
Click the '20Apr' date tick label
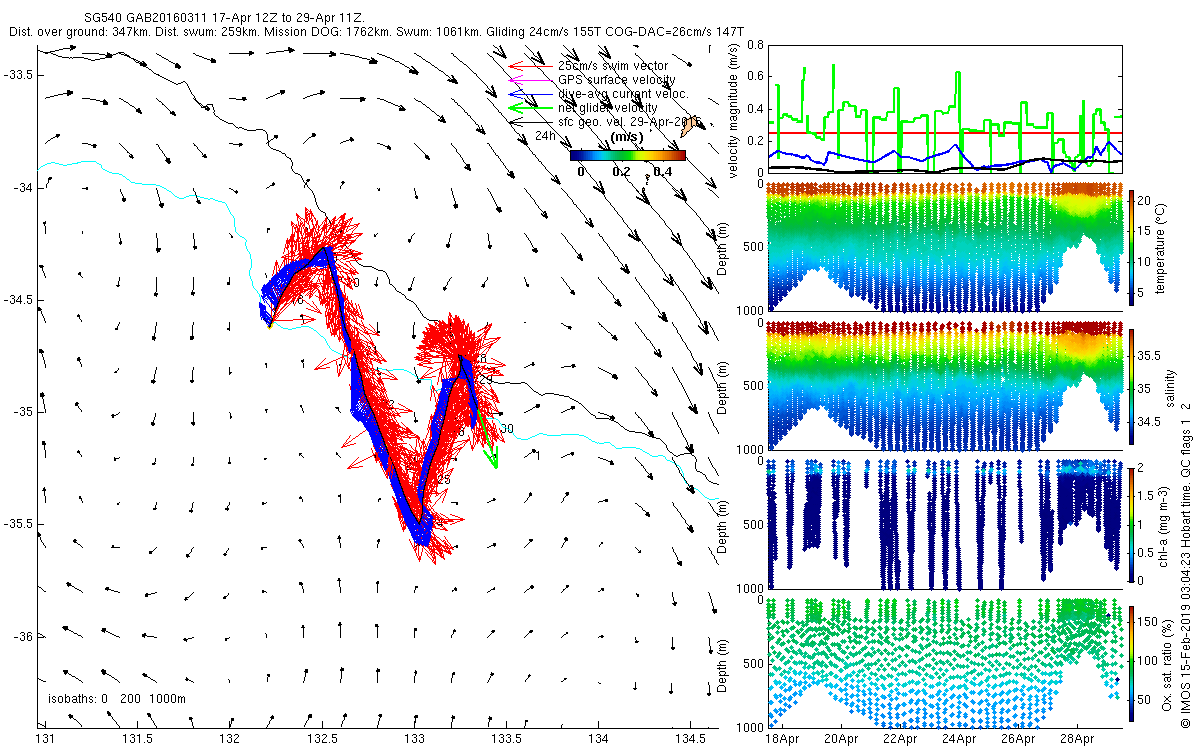pyautogui.click(x=842, y=738)
